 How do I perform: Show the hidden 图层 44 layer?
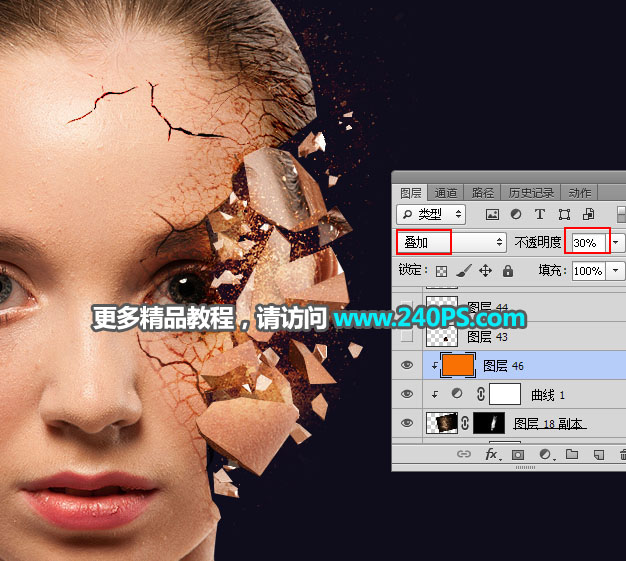point(407,307)
